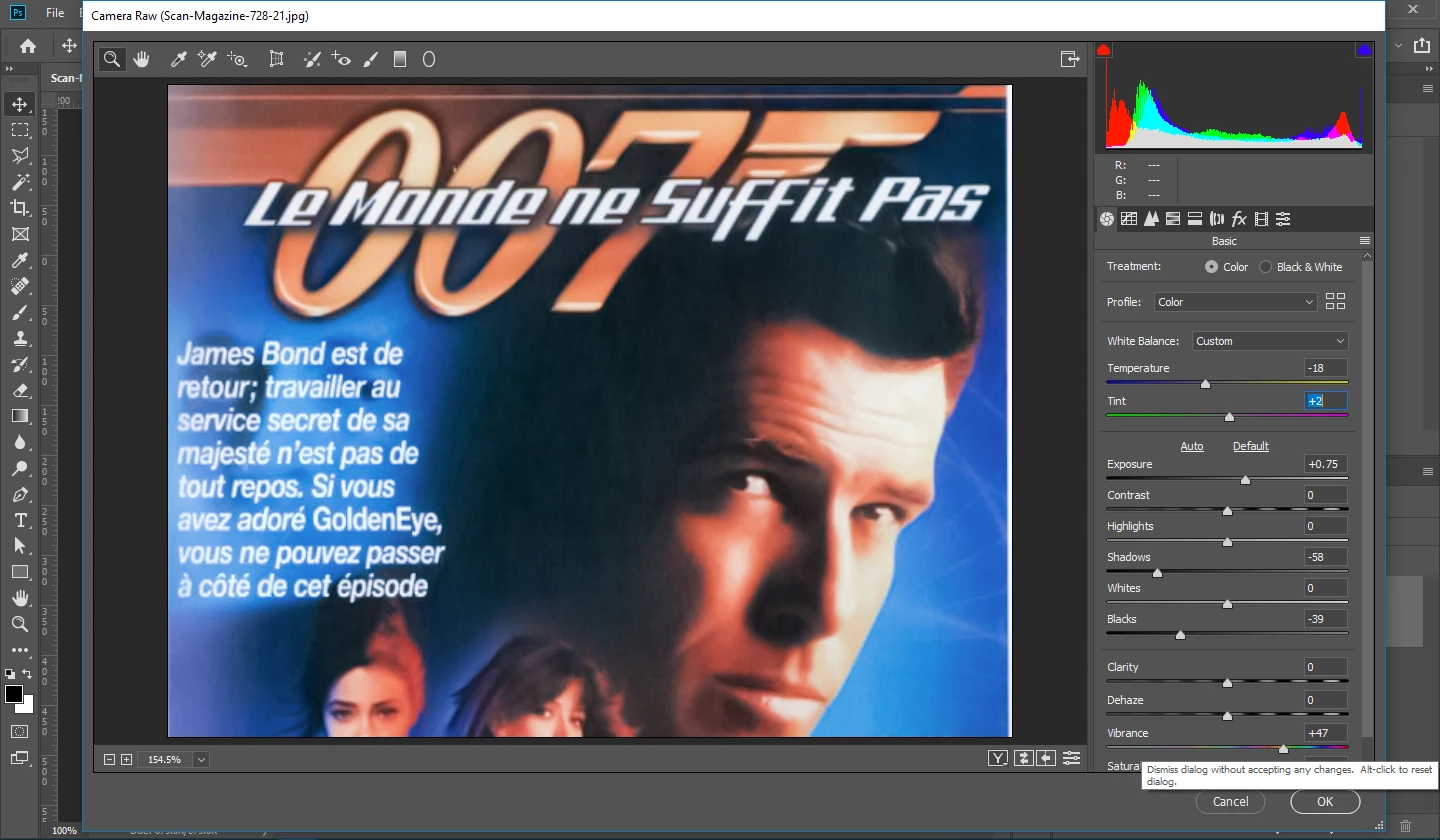The image size is (1440, 840).
Task: Choose the Color Sampler tool
Action: [x=207, y=59]
